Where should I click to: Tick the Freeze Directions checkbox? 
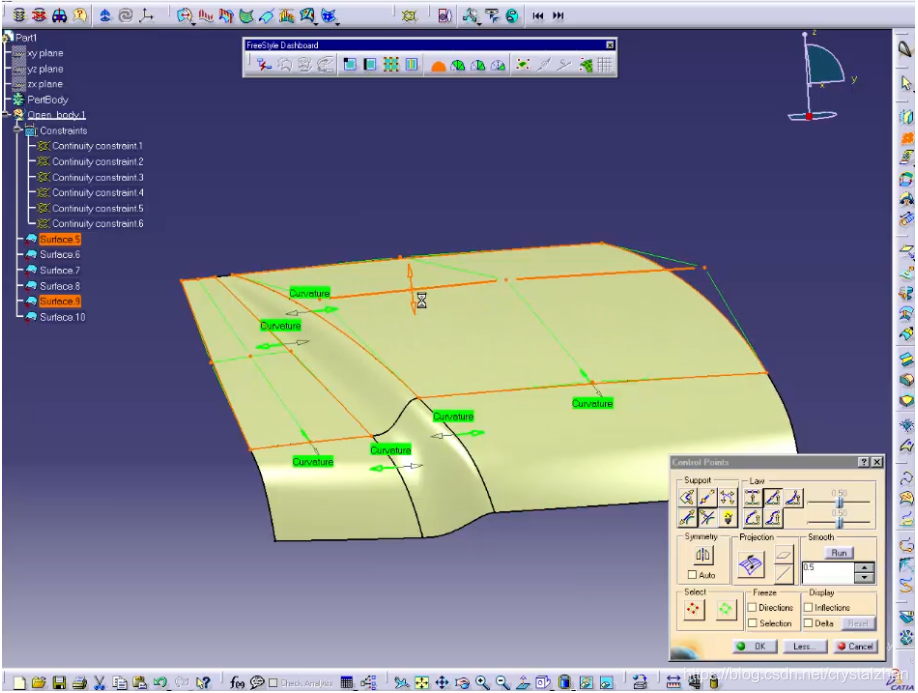(753, 608)
